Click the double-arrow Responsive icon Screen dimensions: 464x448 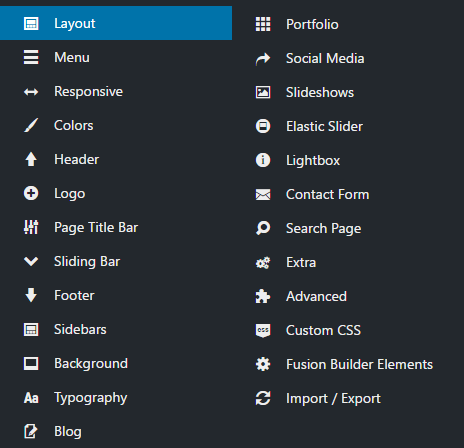pos(31,92)
